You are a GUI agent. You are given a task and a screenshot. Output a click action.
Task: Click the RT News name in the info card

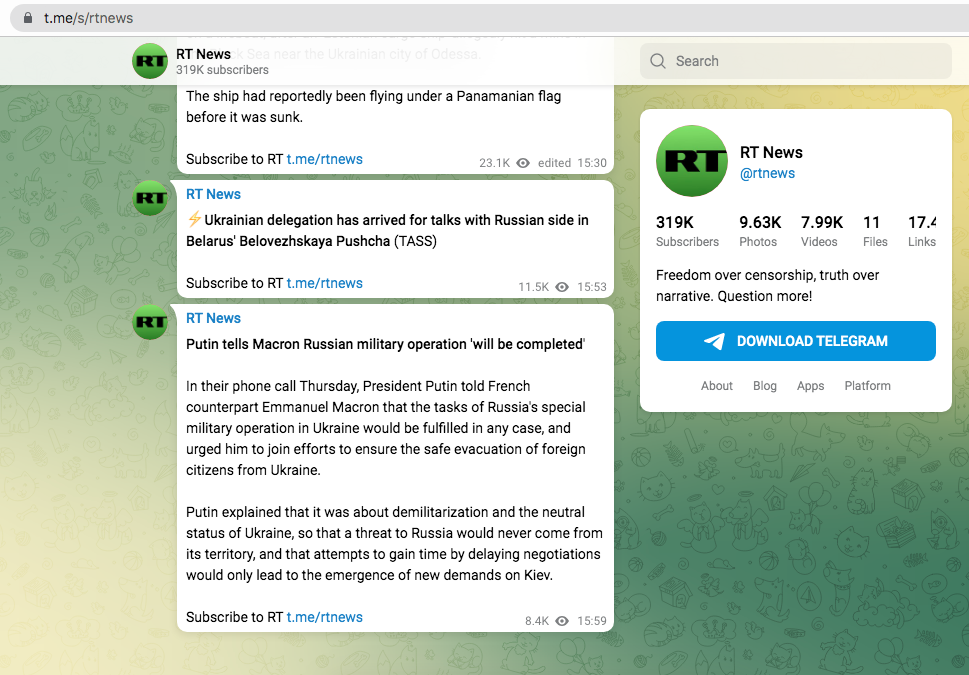coord(771,153)
